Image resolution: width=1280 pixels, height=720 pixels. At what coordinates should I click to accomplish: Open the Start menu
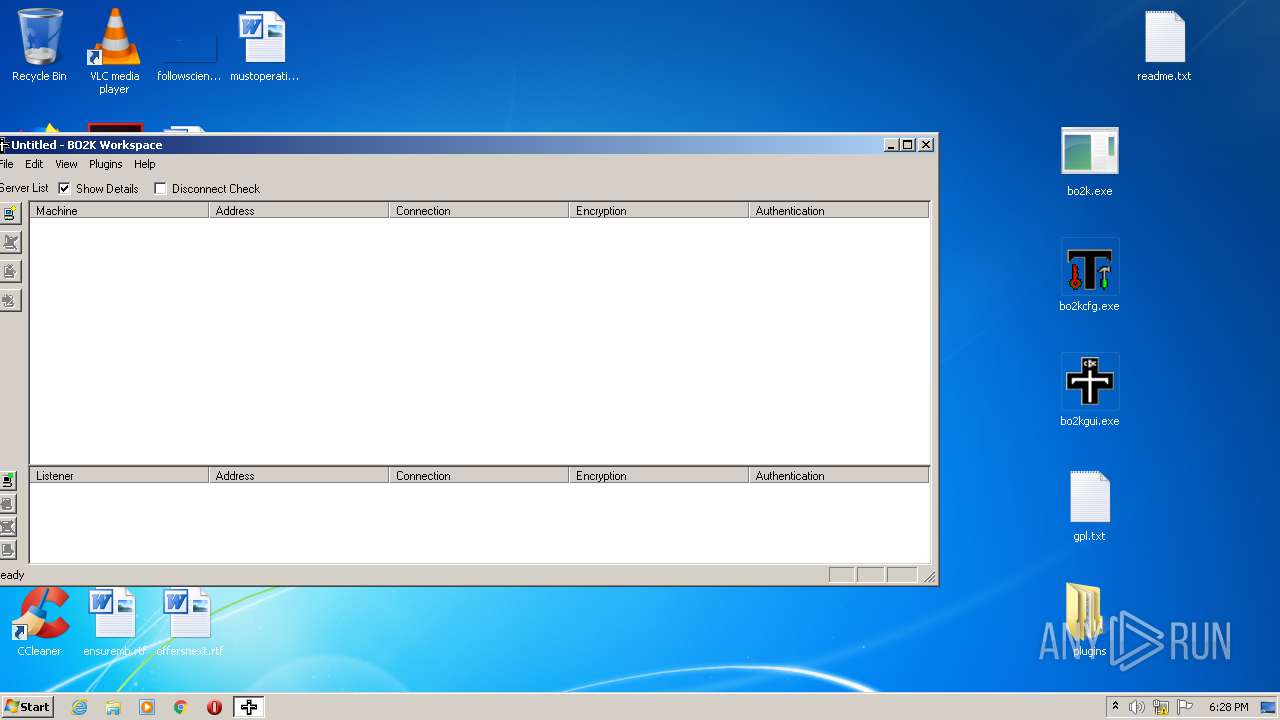click(27, 707)
